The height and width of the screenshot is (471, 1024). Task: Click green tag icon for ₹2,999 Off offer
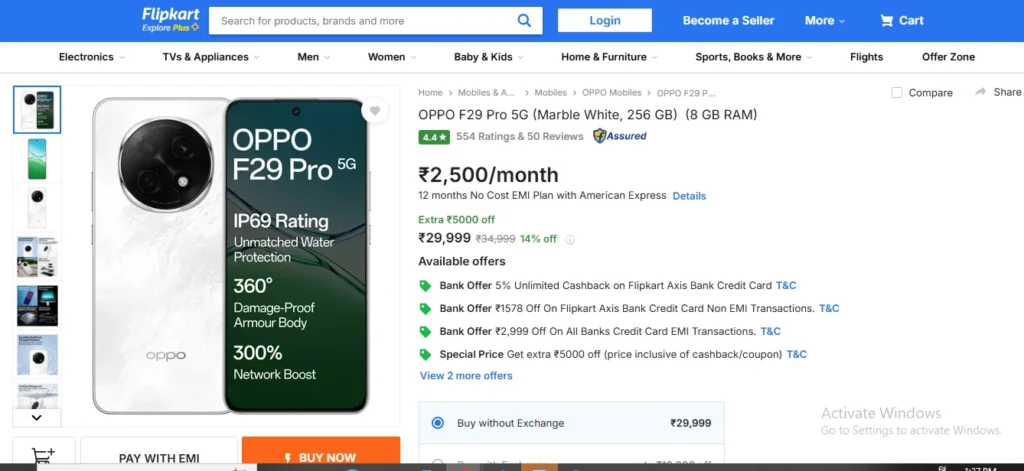(425, 331)
